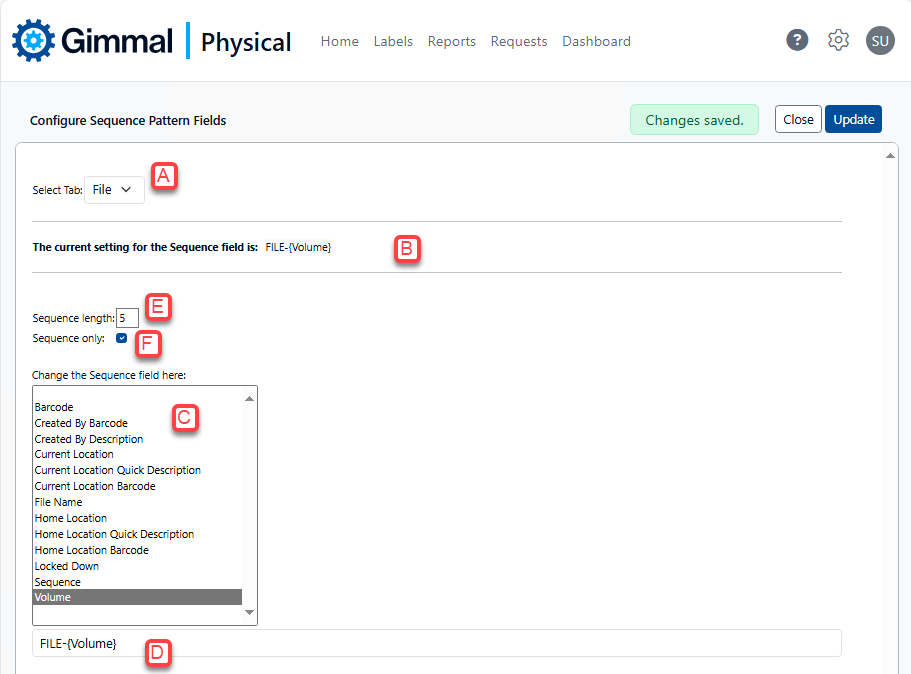The width and height of the screenshot is (911, 674).
Task: Select File Name in the field list
Action: tap(58, 502)
